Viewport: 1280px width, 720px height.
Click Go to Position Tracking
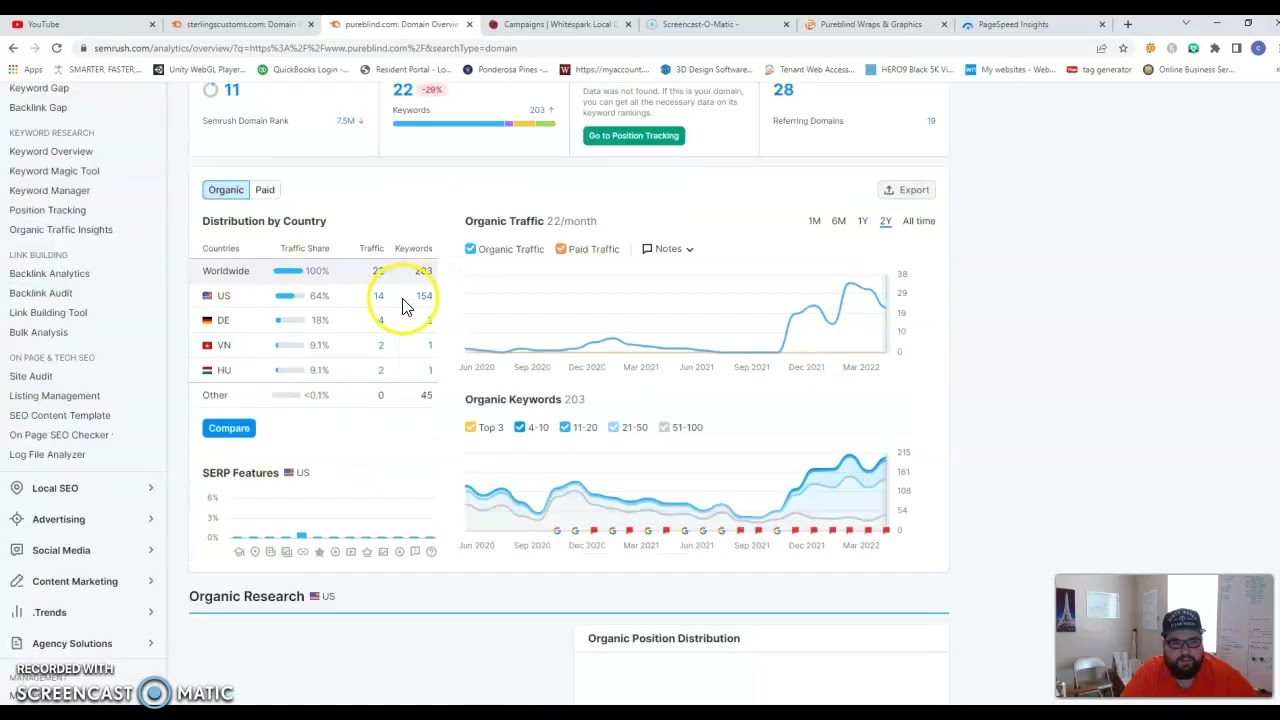point(633,135)
